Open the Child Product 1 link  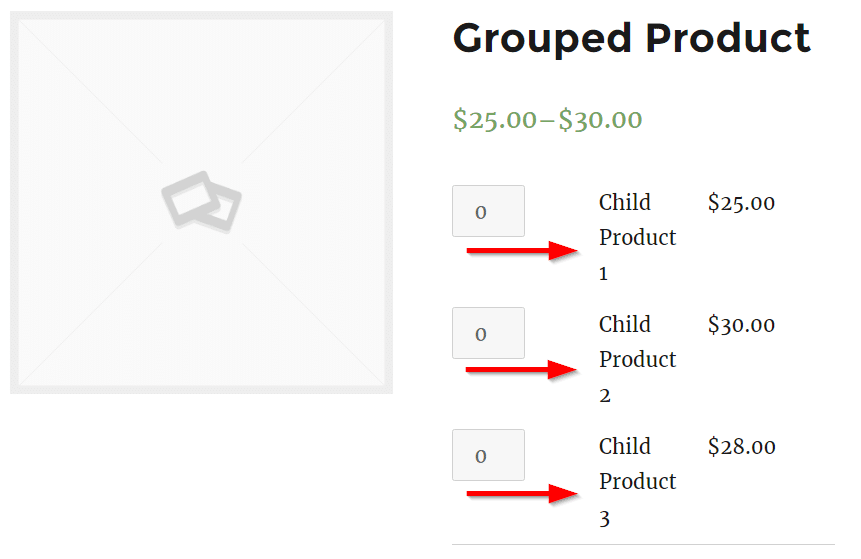pos(637,237)
